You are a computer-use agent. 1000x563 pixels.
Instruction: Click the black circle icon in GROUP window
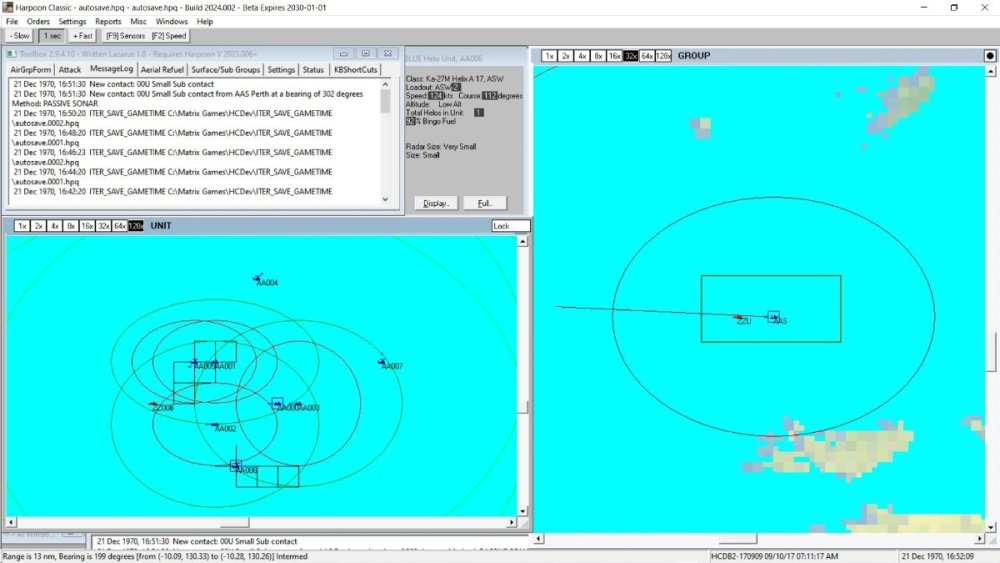click(990, 56)
